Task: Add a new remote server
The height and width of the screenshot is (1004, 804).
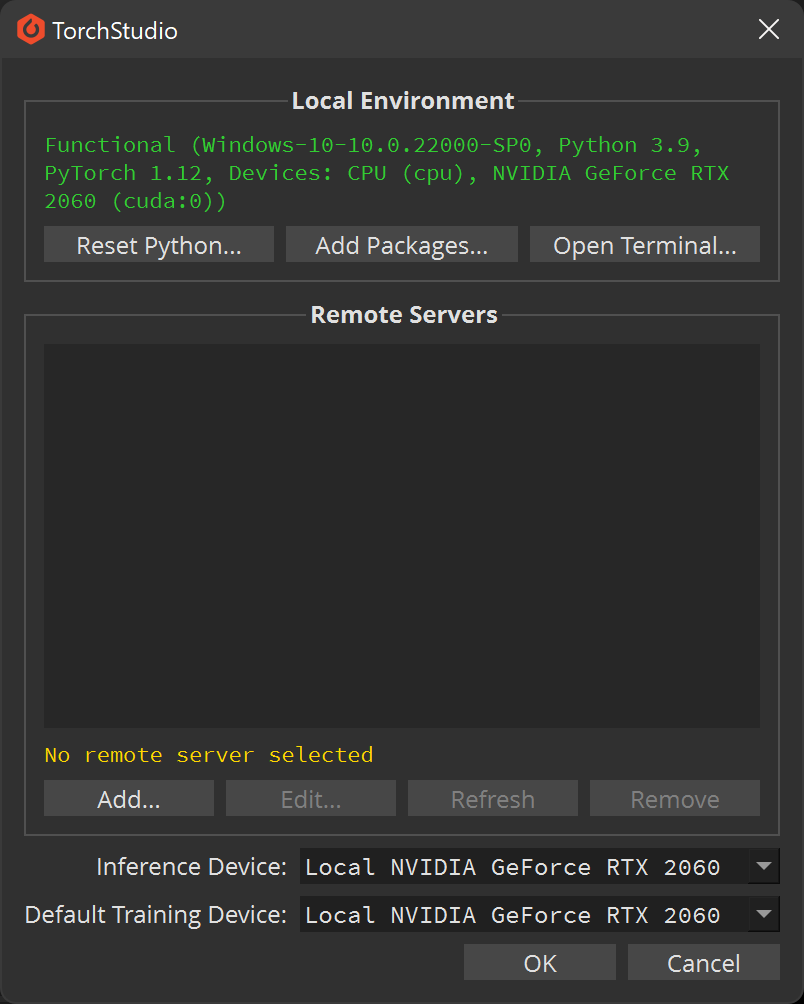Action: [x=129, y=798]
